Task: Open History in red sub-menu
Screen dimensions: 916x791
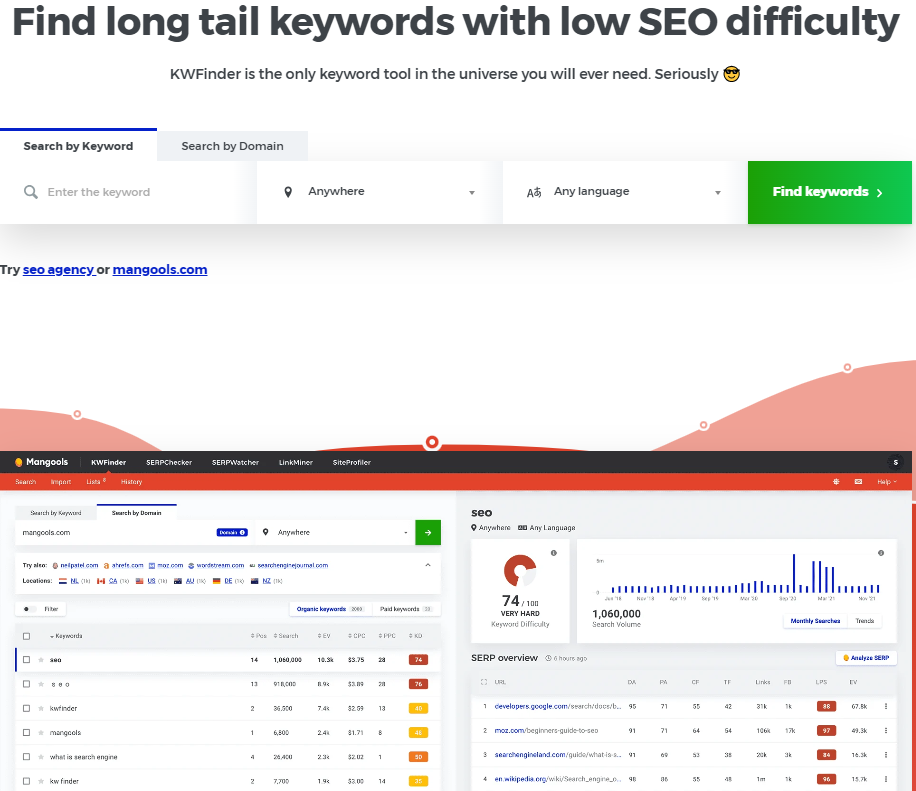Action: tap(131, 482)
